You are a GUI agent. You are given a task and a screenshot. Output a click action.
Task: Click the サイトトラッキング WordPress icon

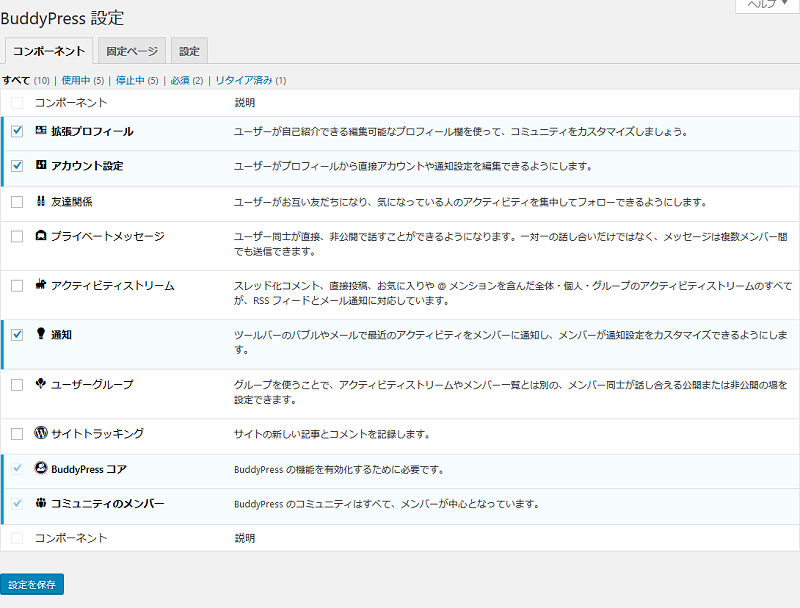coord(41,433)
